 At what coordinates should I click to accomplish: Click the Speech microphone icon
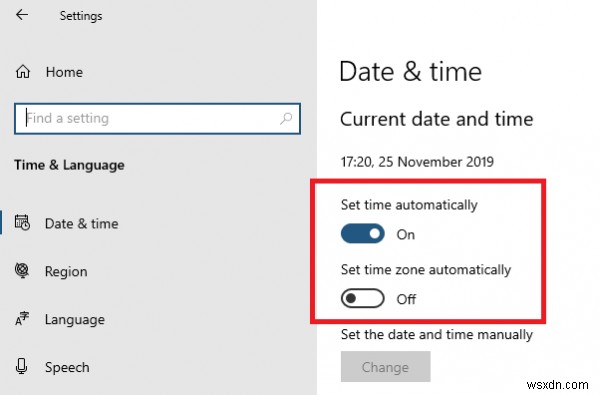pyautogui.click(x=21, y=366)
